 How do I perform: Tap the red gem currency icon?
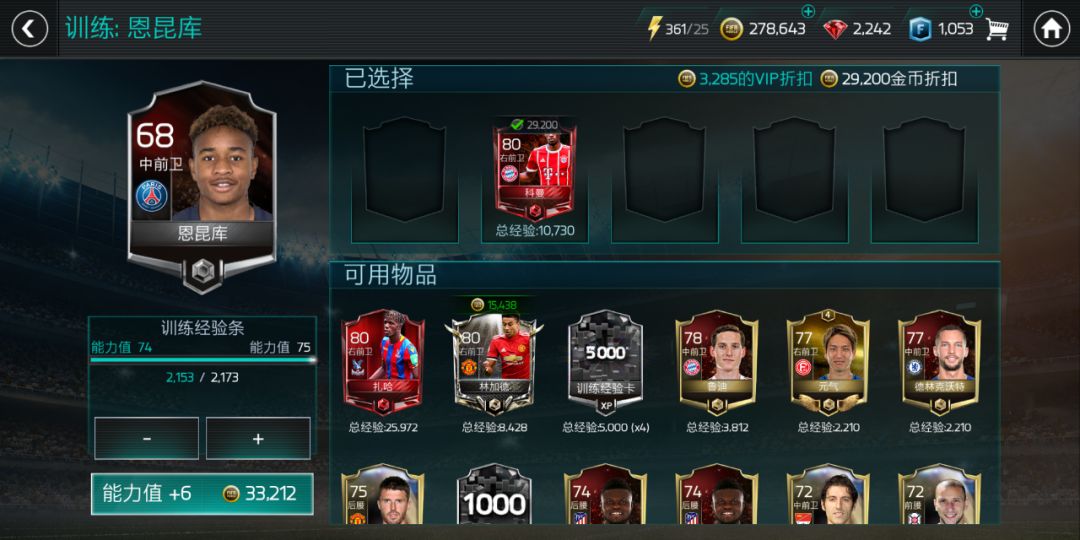(835, 29)
